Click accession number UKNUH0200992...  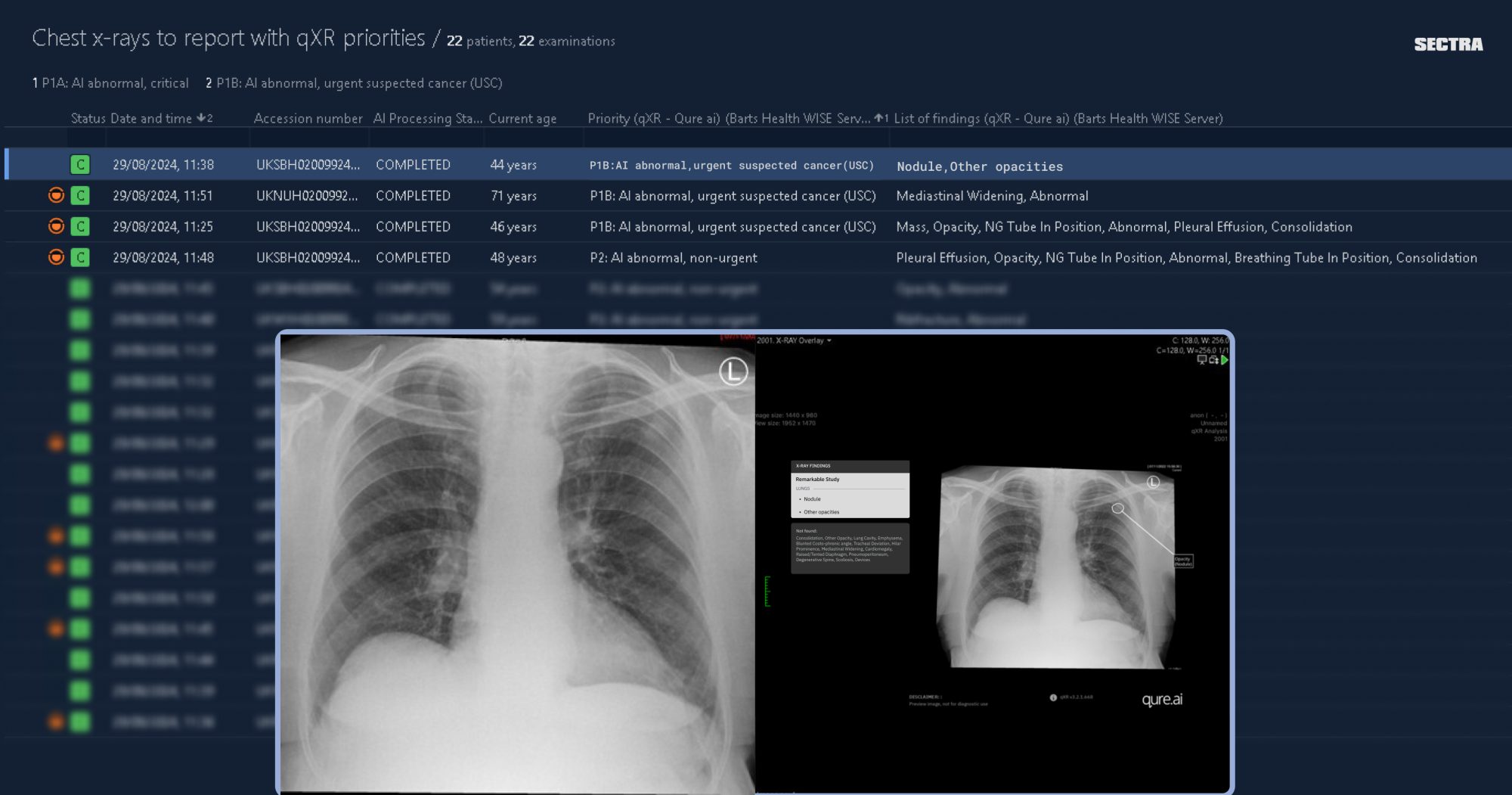pos(307,195)
